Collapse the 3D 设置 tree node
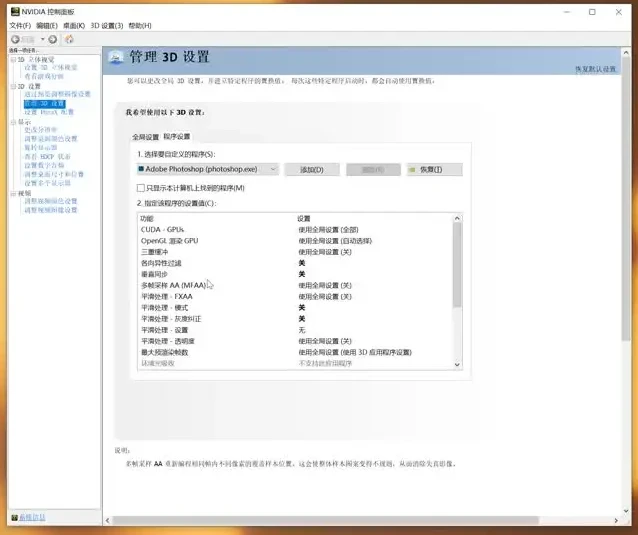Screen dimensions: 638x535 click(x=12, y=86)
